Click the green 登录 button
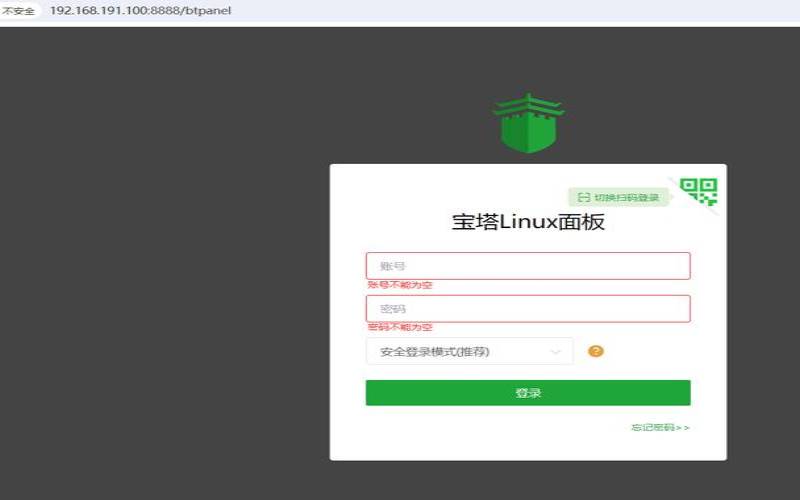Viewport: 800px width, 500px height. click(528, 393)
